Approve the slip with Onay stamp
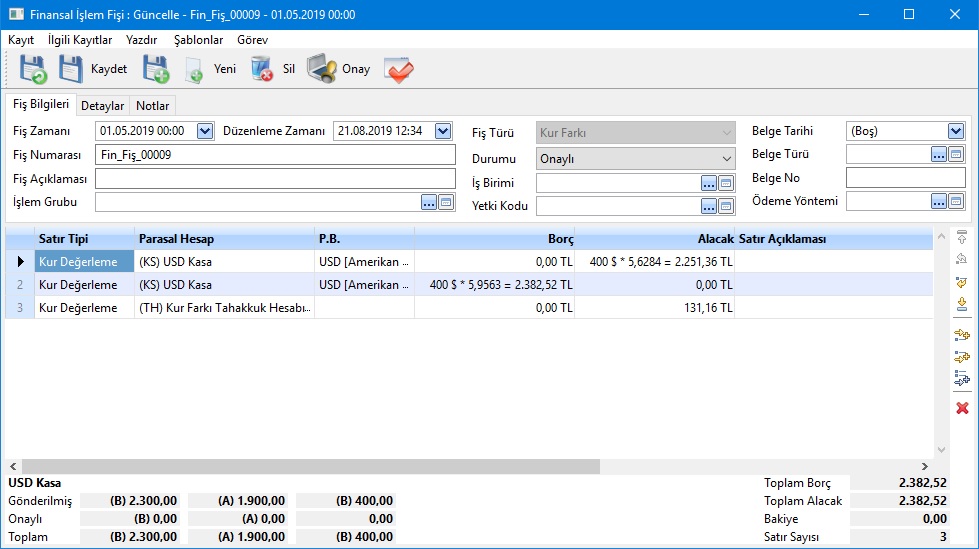979x549 pixels. [x=338, y=69]
